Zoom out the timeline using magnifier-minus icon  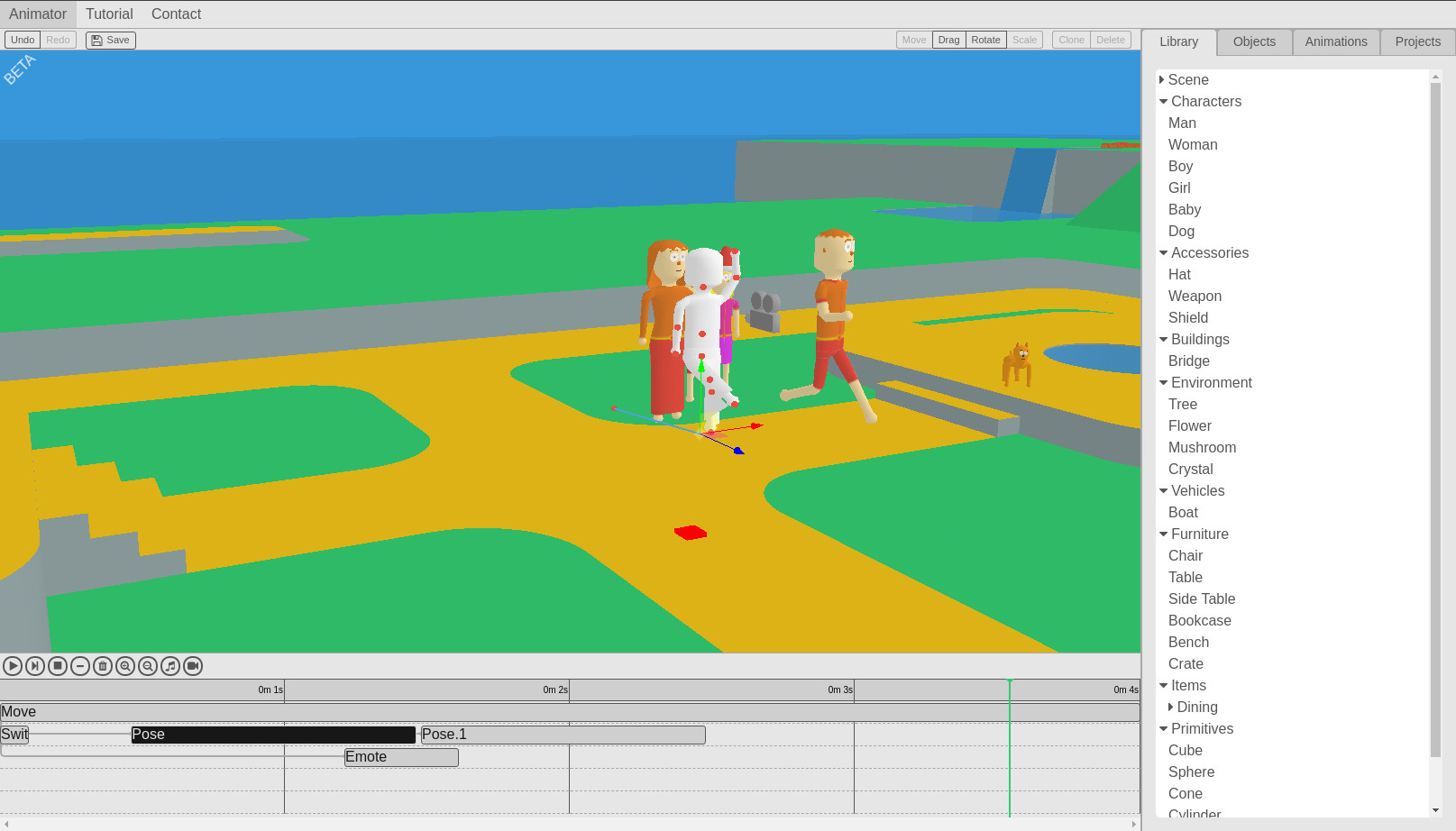147,666
